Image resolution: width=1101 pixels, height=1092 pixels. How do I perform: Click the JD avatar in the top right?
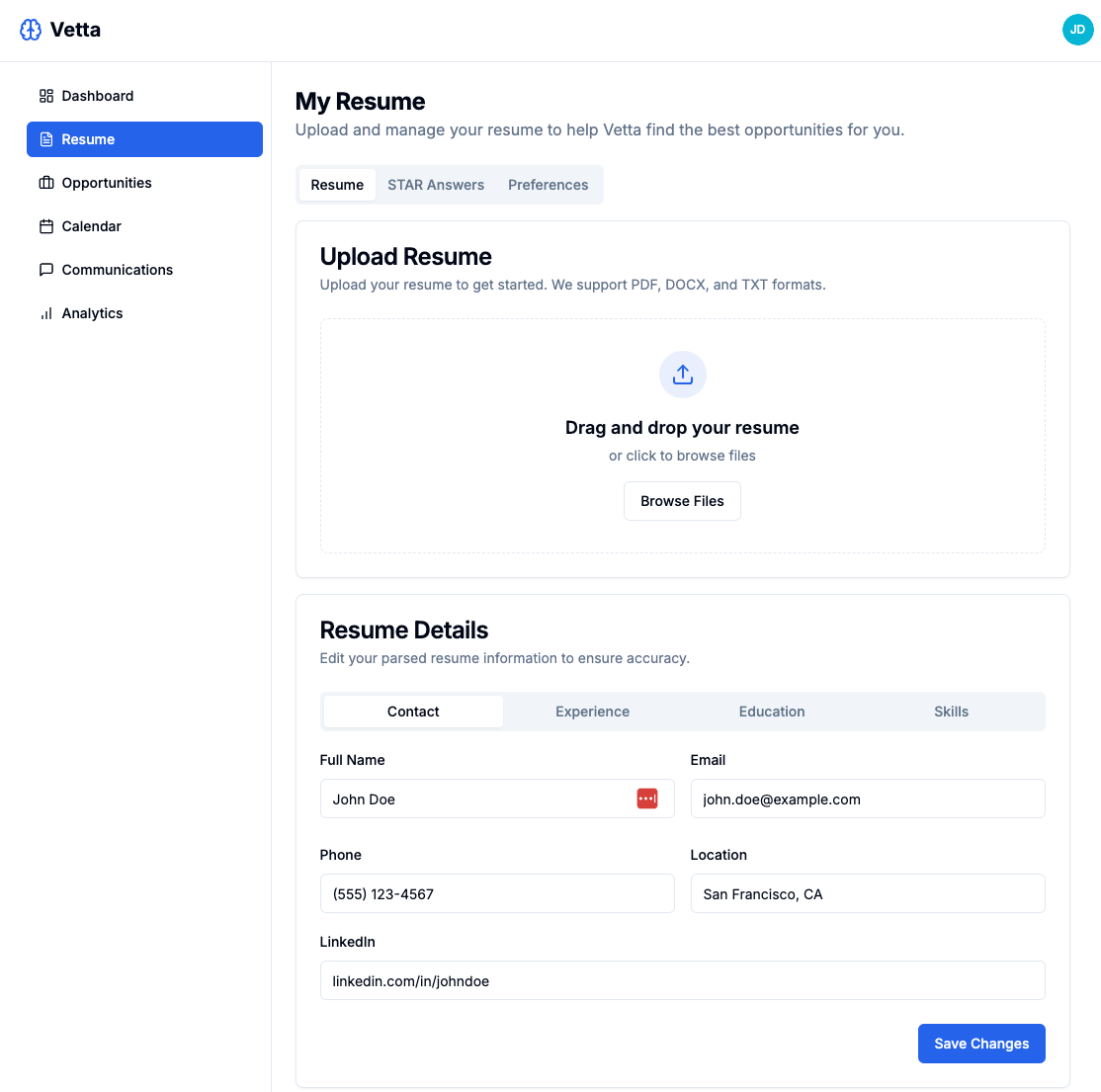tap(1078, 30)
